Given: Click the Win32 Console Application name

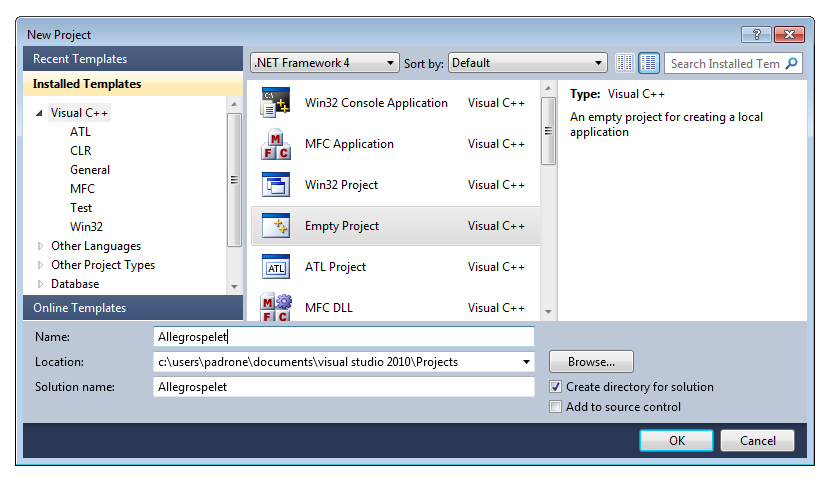Looking at the screenshot, I should click(x=376, y=103).
